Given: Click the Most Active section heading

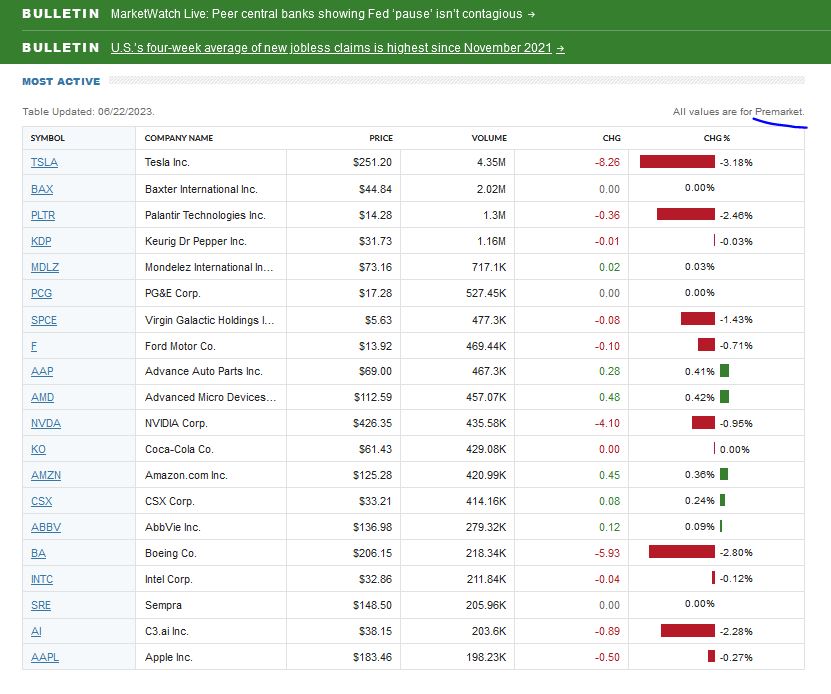Looking at the screenshot, I should (61, 81).
